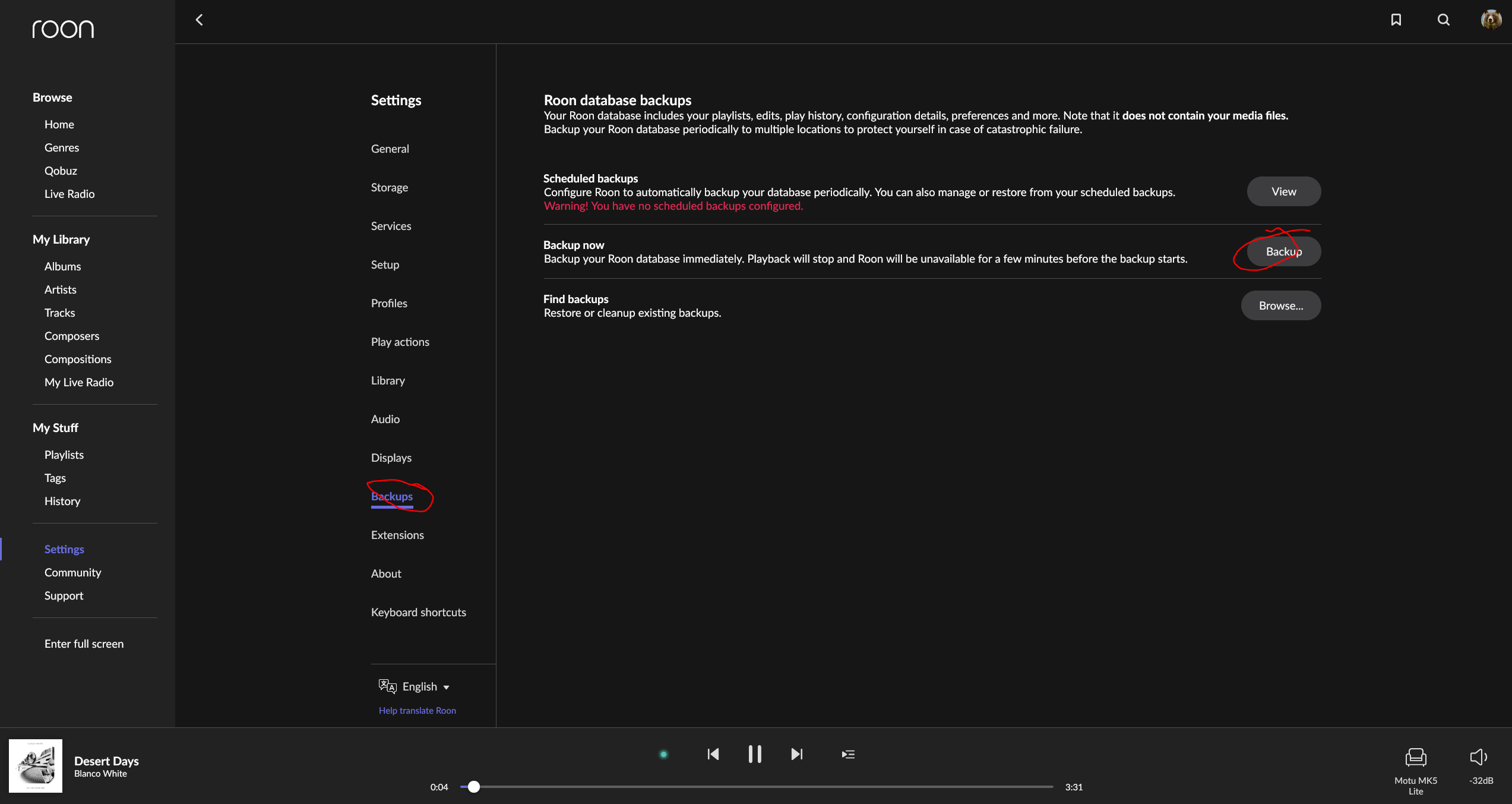Open Extensions settings tab
The image size is (1512, 804).
click(x=397, y=535)
